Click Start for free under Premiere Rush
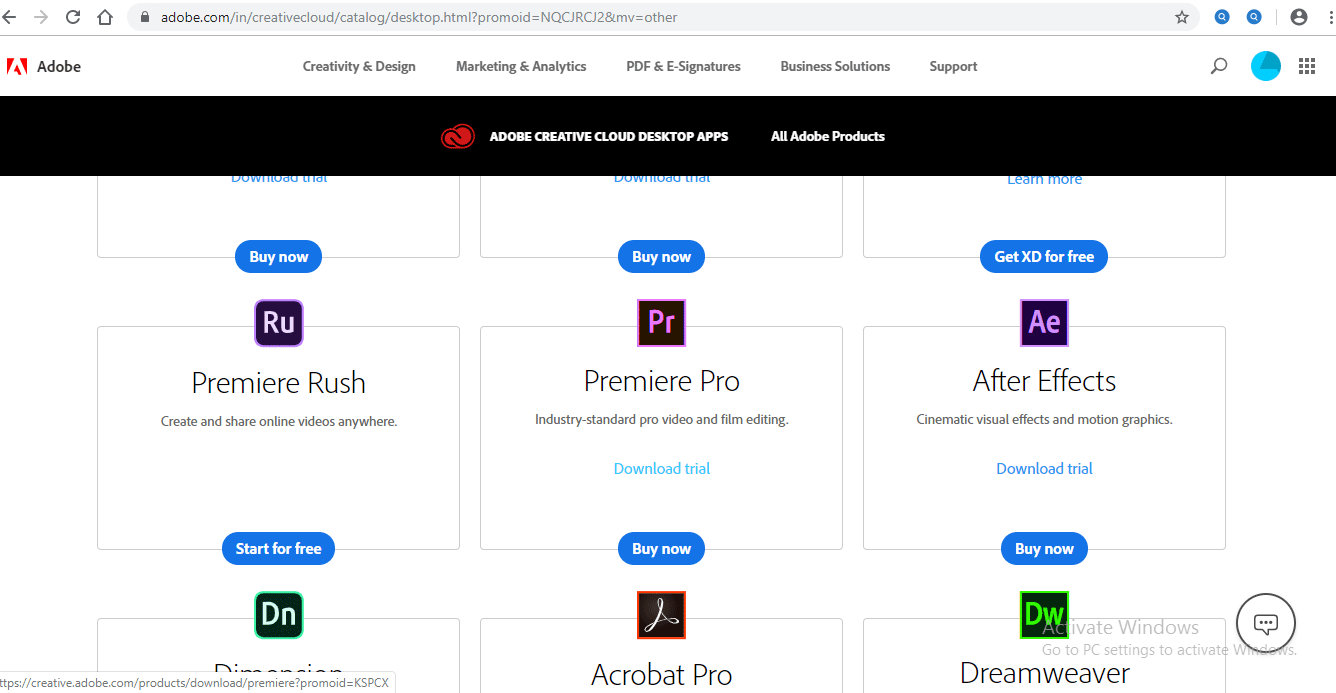Screen dimensions: 1336x693 [279, 548]
